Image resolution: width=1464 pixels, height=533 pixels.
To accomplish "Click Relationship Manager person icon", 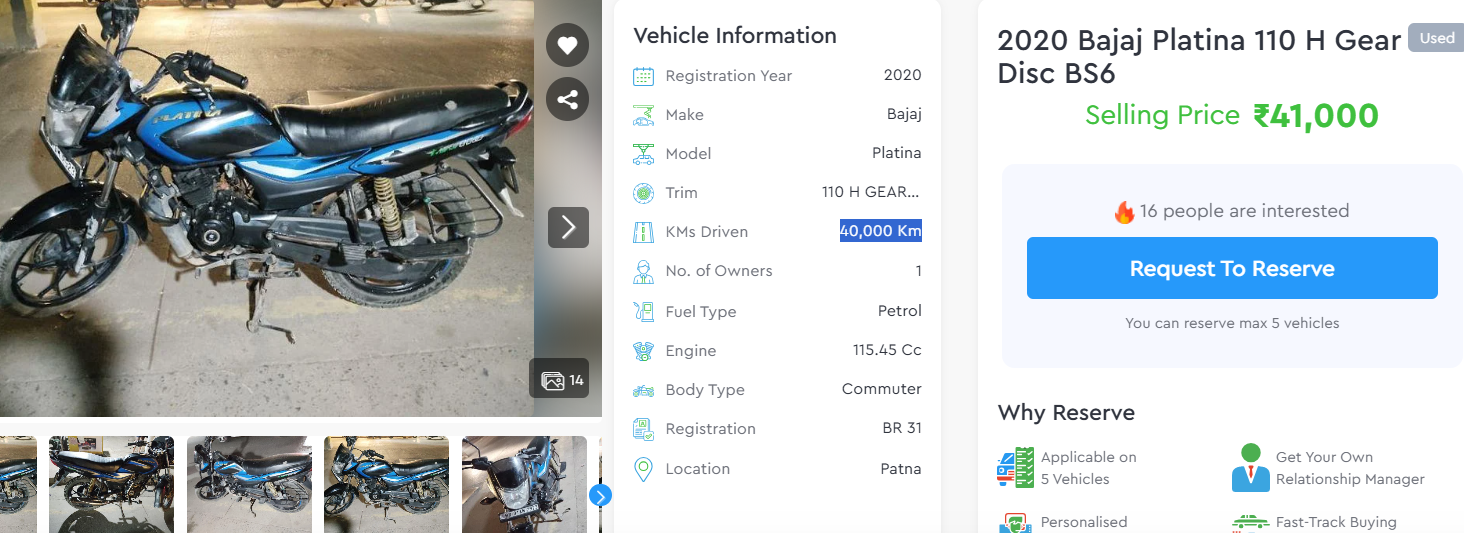I will point(1250,468).
